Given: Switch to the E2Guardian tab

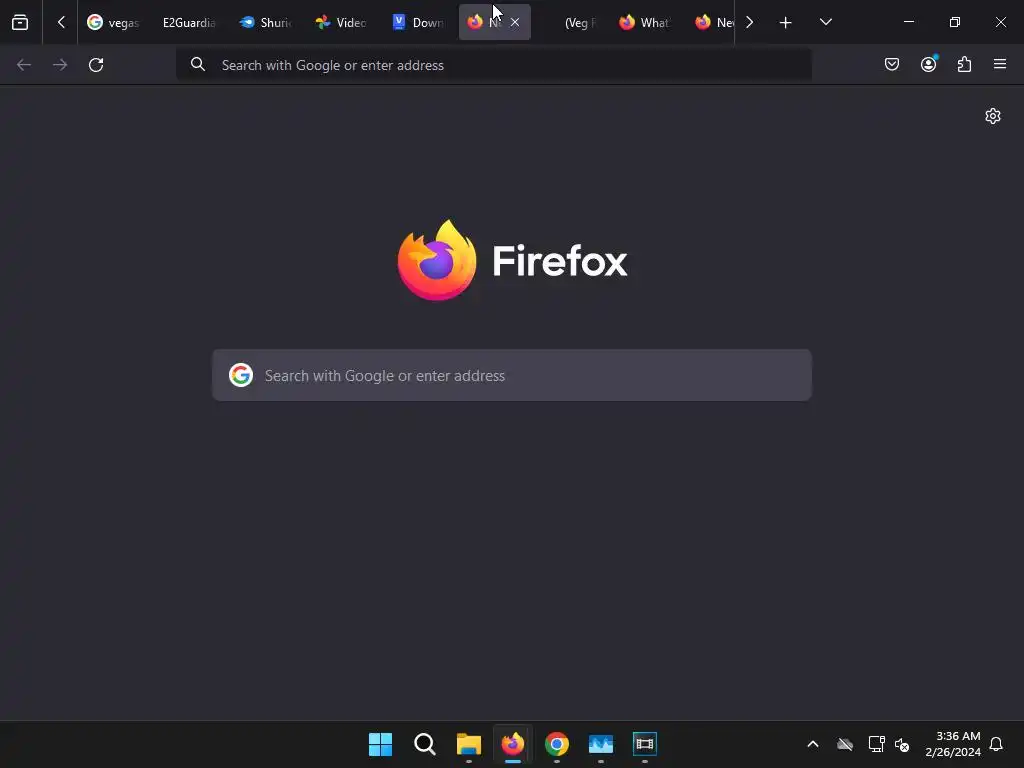Looking at the screenshot, I should [189, 23].
